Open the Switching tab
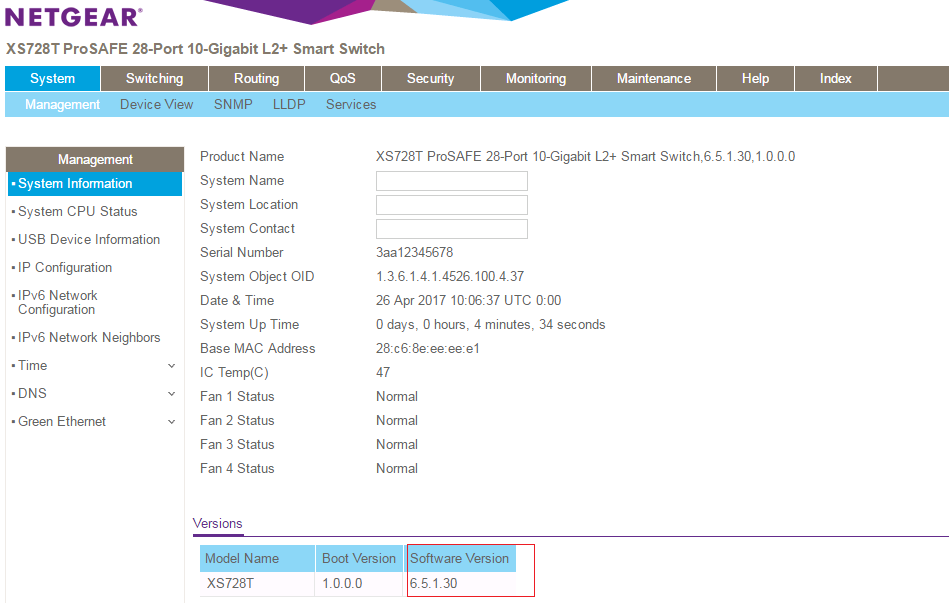 (x=154, y=79)
